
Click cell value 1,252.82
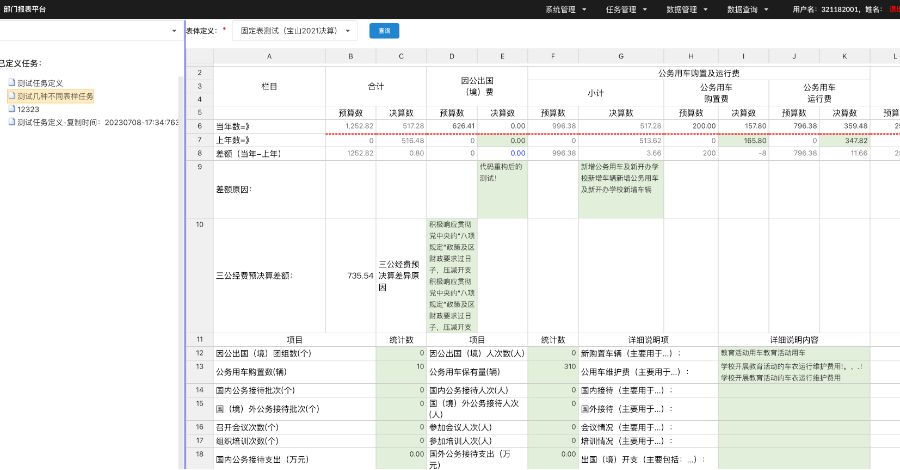click(x=351, y=126)
